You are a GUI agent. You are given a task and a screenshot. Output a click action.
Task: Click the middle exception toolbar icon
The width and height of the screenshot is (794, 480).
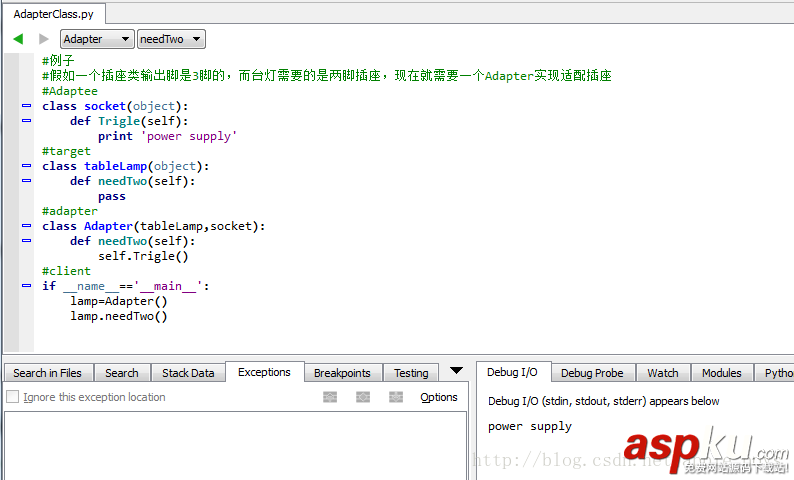[363, 397]
